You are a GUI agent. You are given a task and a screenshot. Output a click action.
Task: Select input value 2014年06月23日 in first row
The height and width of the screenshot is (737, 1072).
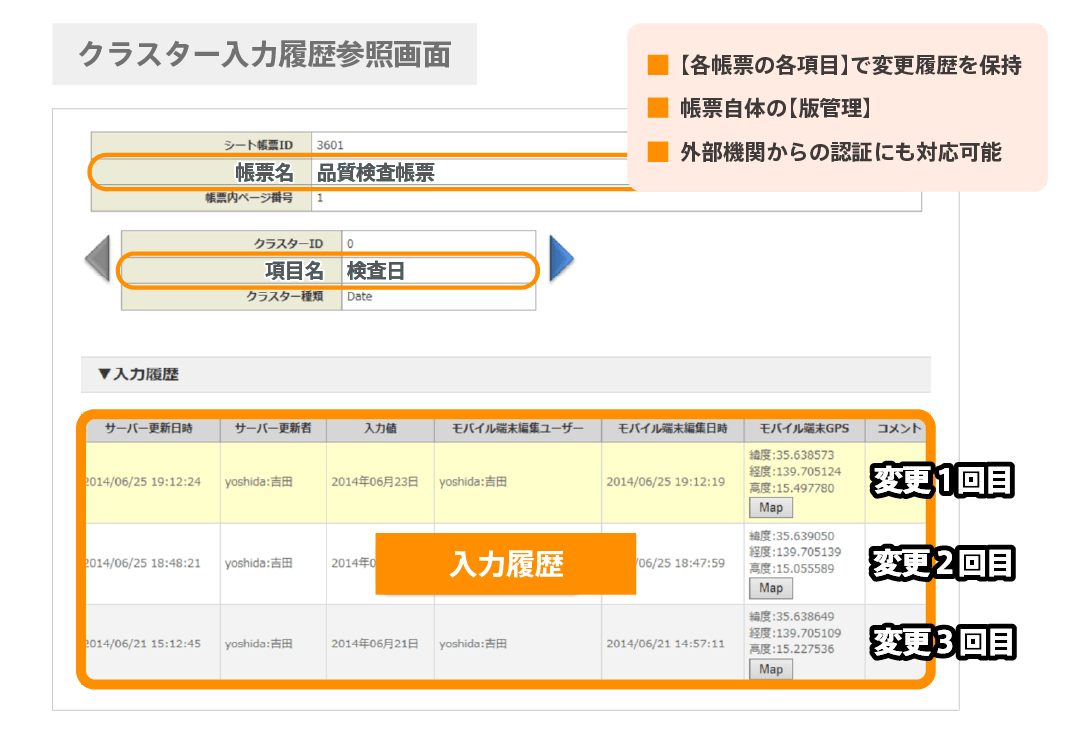tap(375, 482)
